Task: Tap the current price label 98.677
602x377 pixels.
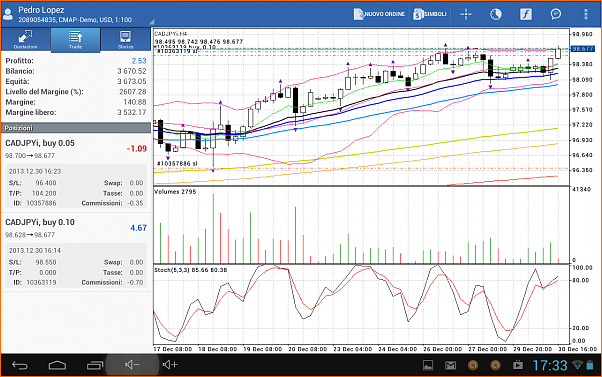Action: (582, 49)
